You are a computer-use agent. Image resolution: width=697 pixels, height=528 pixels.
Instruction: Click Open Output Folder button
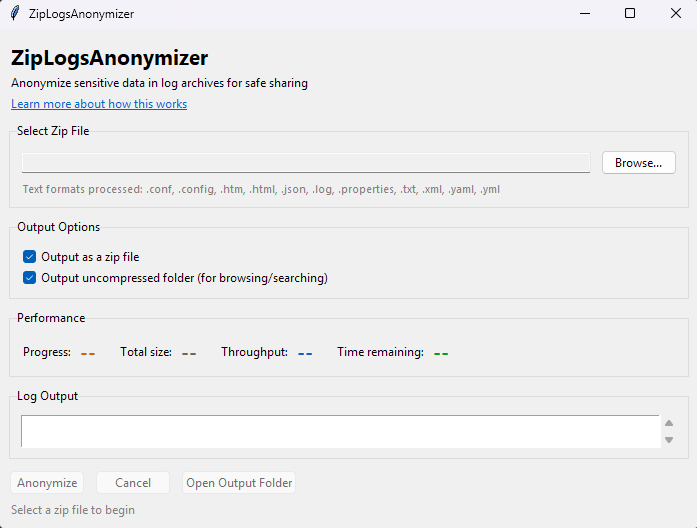point(239,483)
